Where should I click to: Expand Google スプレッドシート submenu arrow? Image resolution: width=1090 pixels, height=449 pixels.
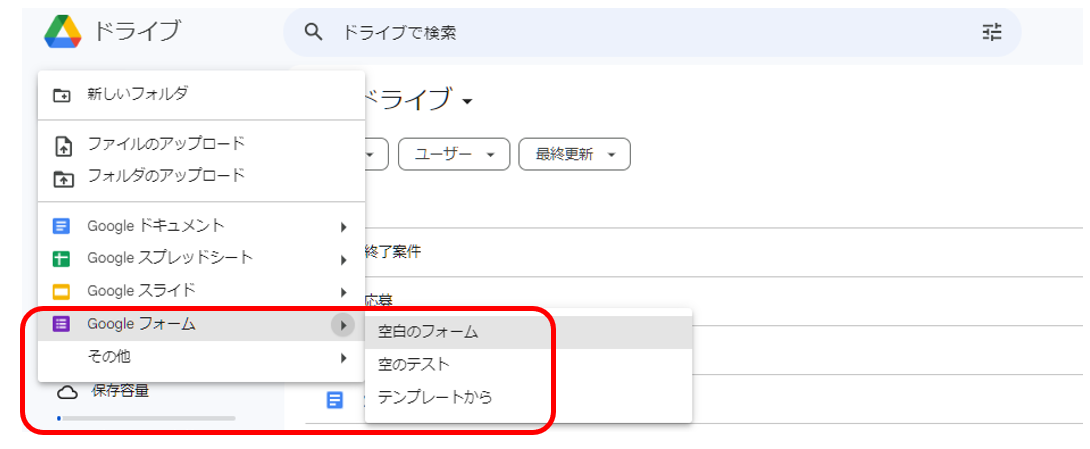tap(343, 260)
